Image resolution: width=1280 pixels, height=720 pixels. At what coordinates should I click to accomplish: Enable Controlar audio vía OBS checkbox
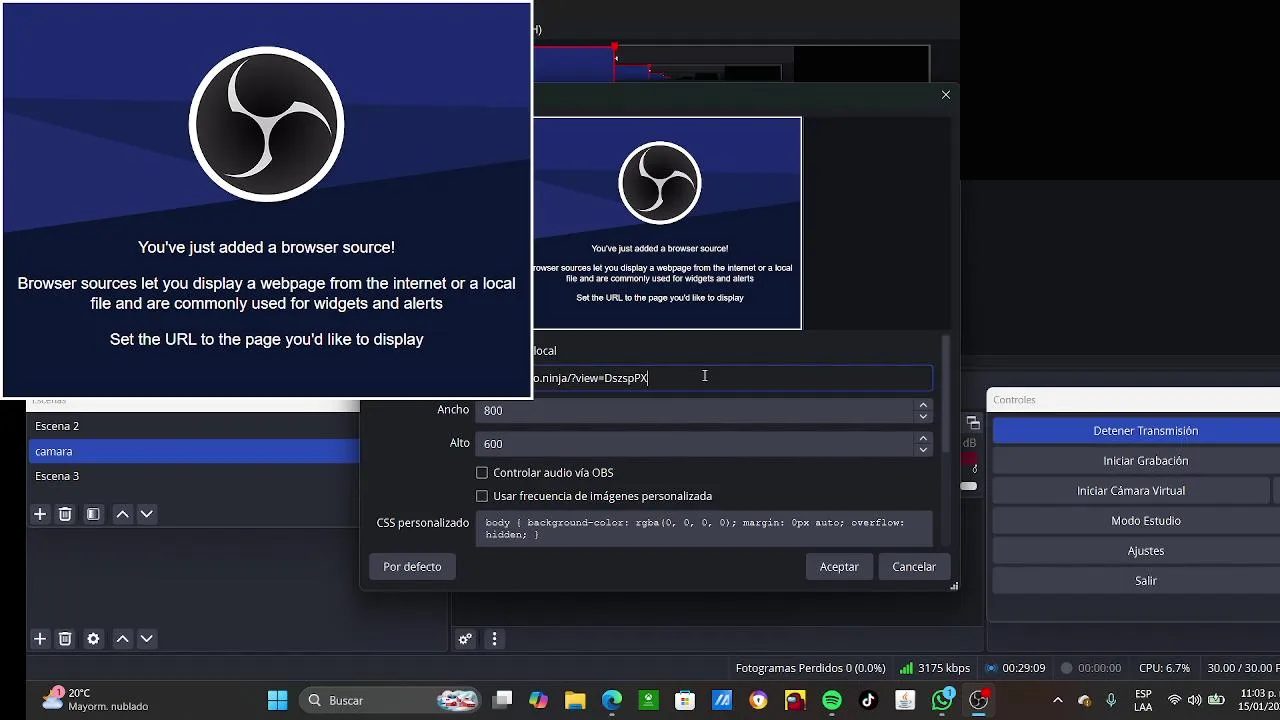(482, 473)
